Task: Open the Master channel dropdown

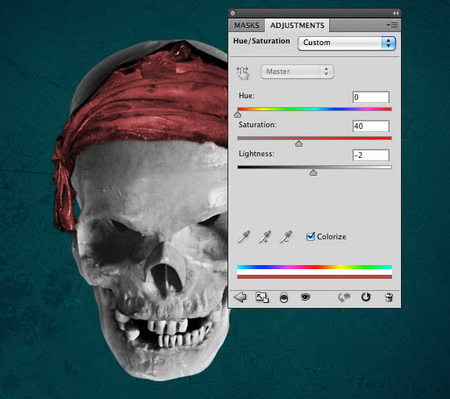Action: [297, 72]
